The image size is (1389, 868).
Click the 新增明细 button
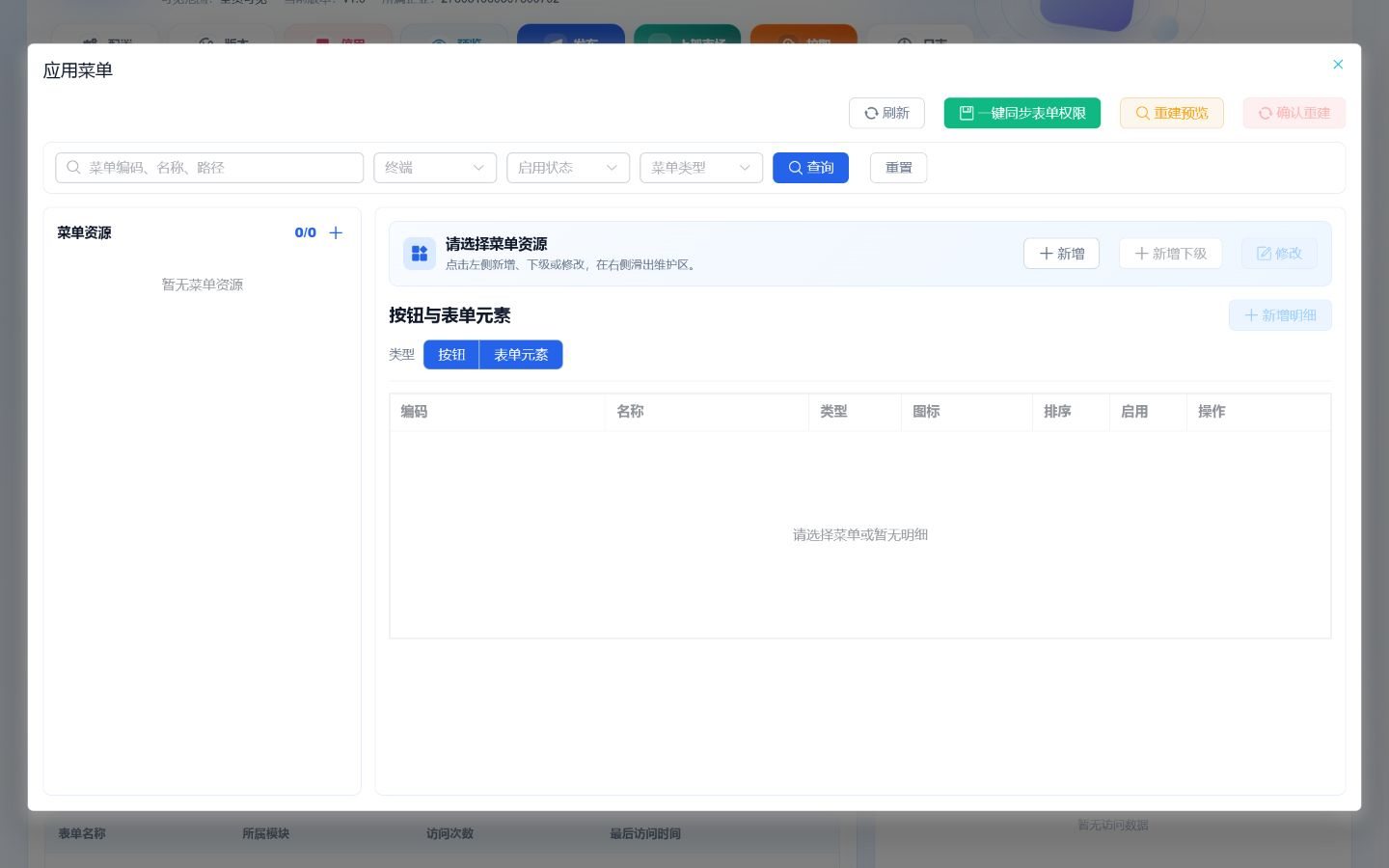click(1280, 315)
